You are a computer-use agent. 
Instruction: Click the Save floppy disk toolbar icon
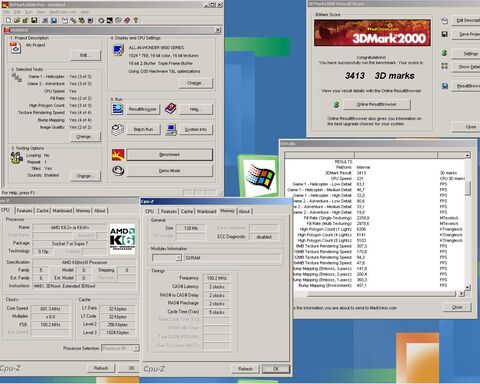pos(34,20)
